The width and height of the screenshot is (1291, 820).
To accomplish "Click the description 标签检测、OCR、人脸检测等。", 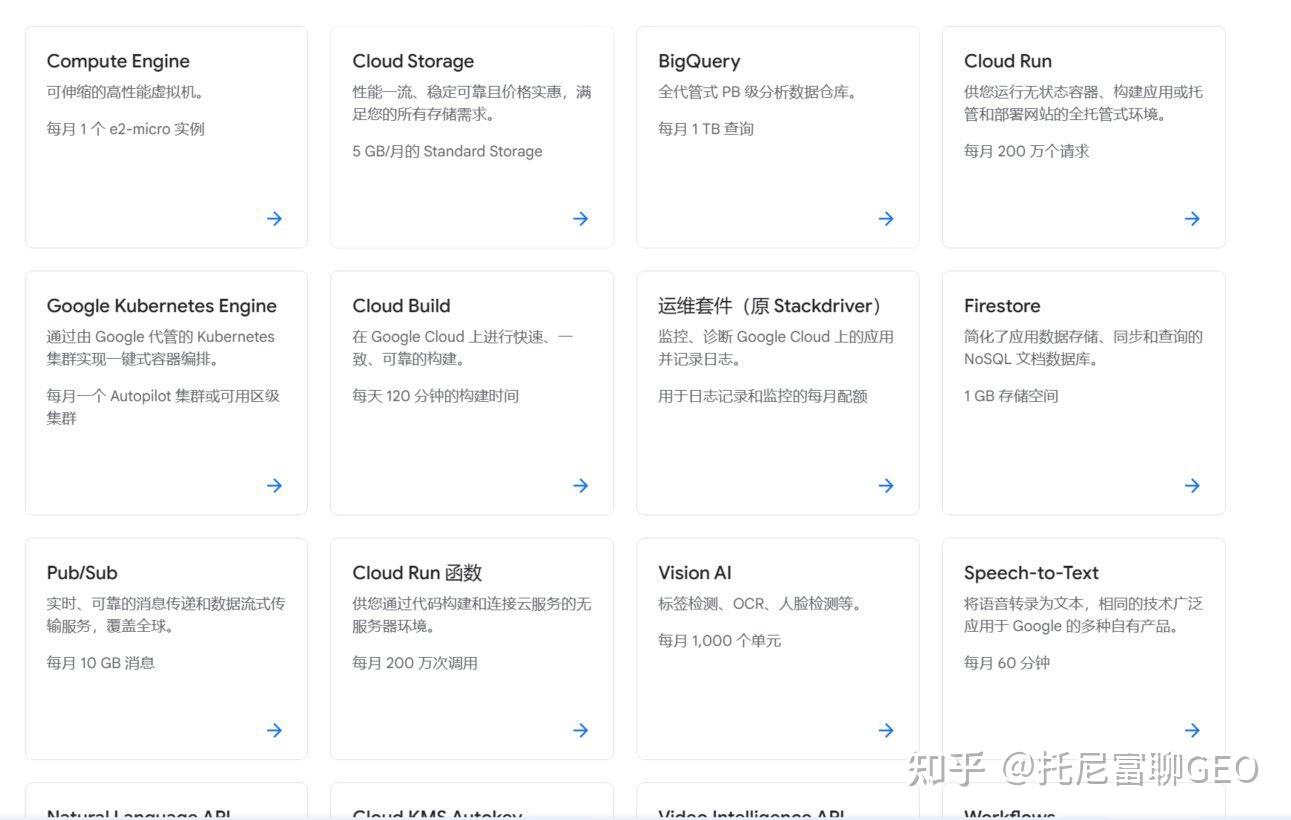I will tap(760, 604).
